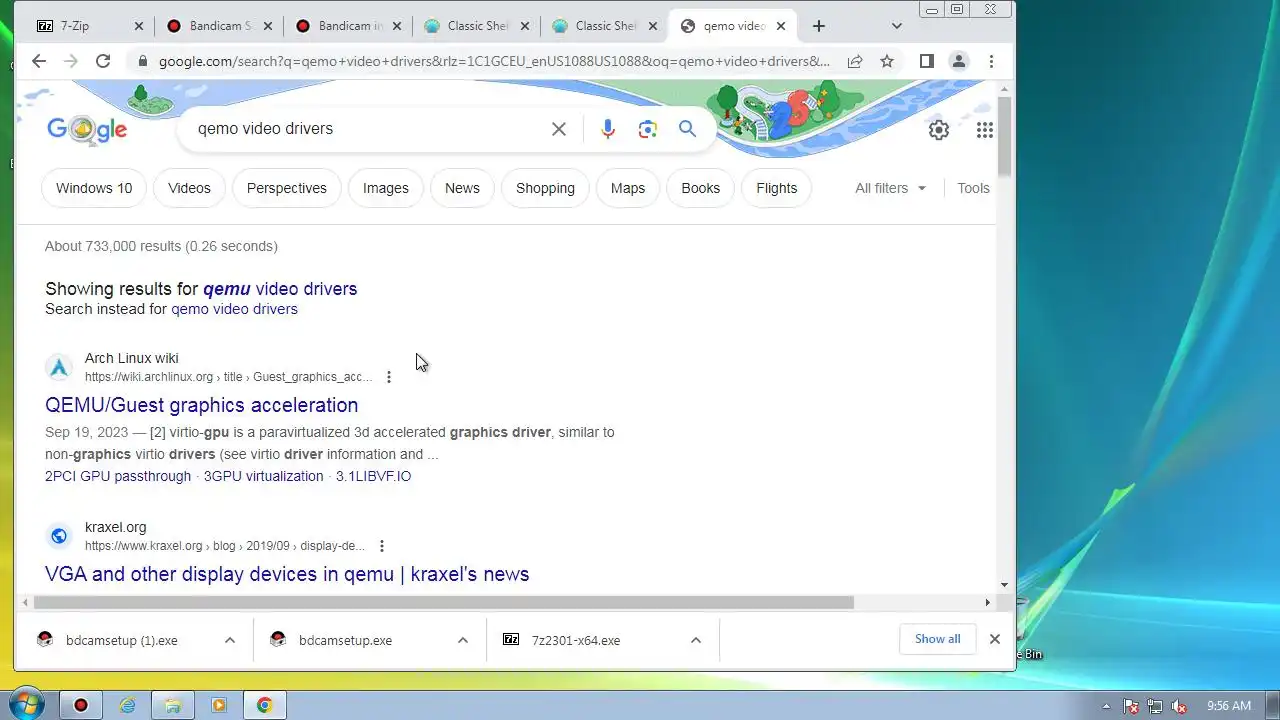This screenshot has height=720, width=1280.
Task: Clear the search box with the X
Action: point(559,129)
